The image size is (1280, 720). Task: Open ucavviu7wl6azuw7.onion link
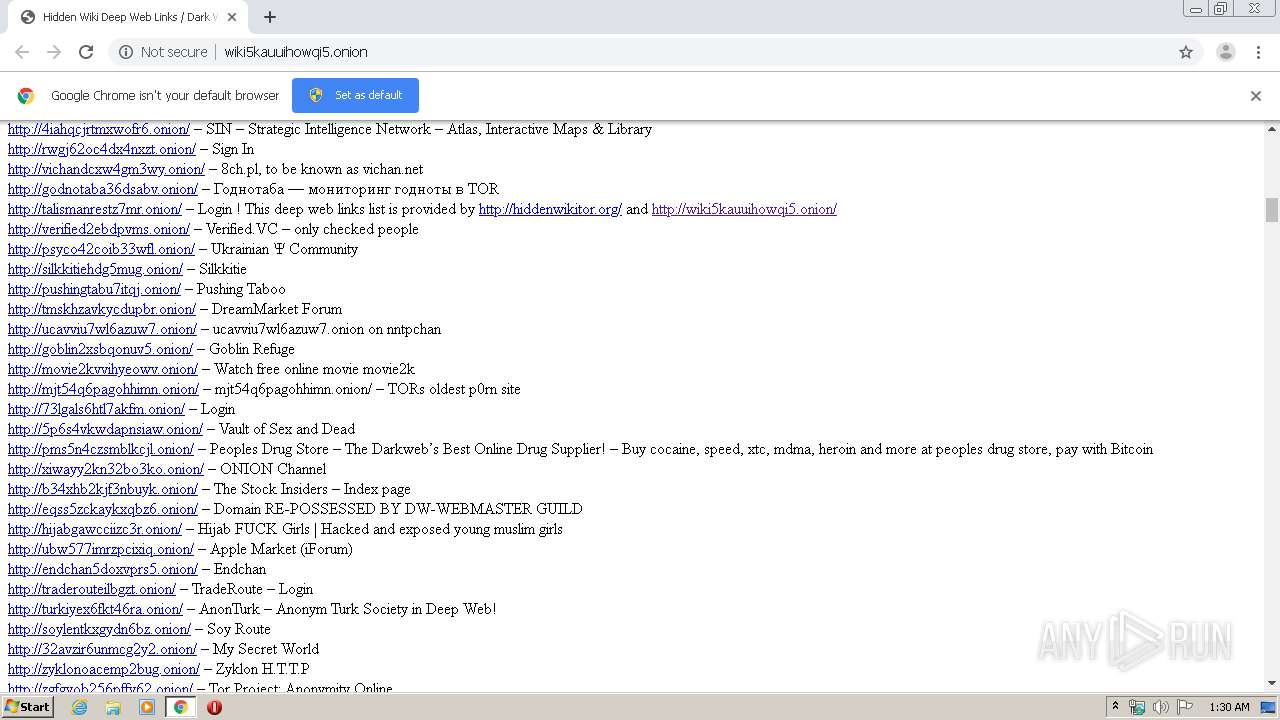tap(102, 329)
